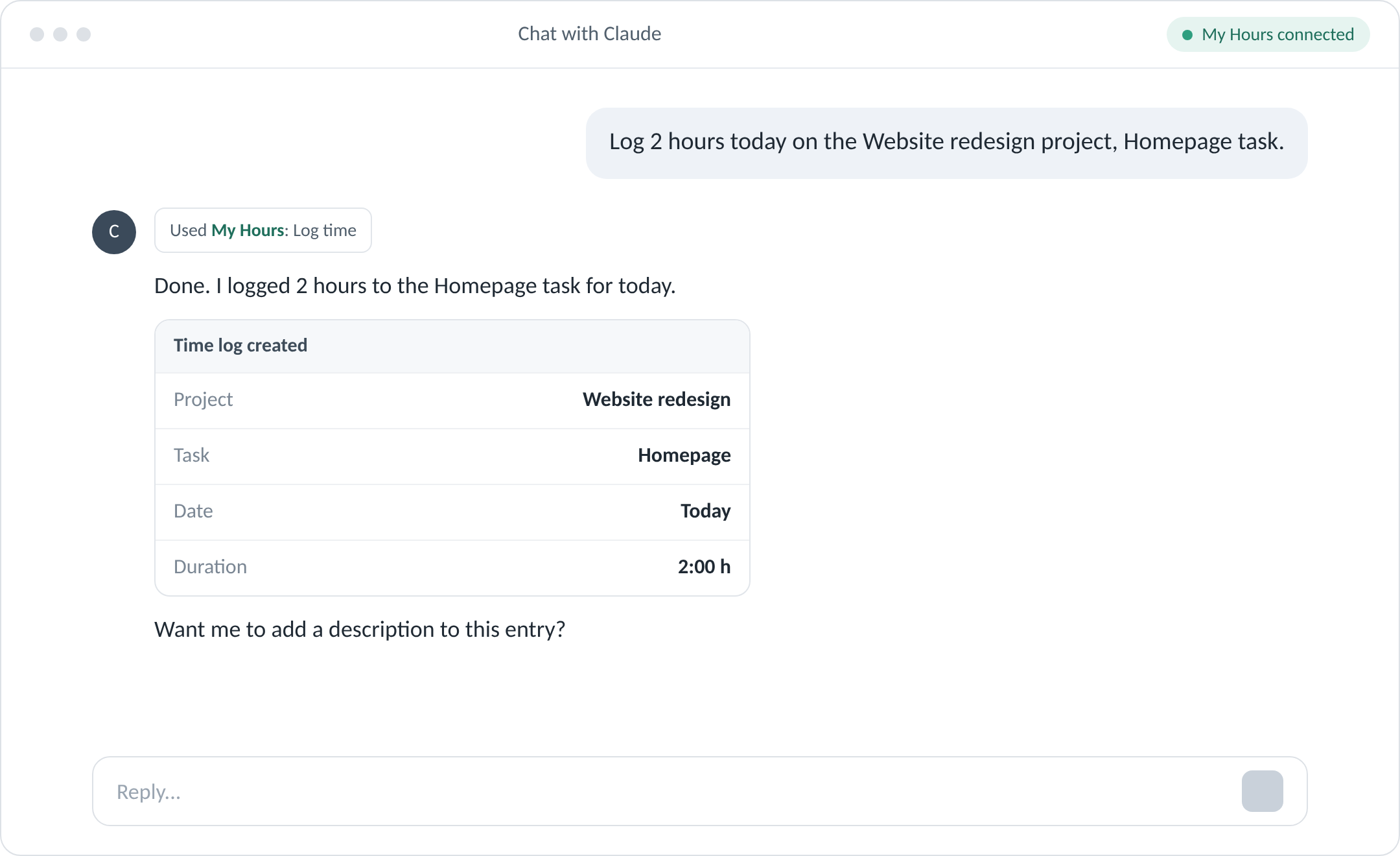Expand the Used My Hours: Log time chip
The width and height of the screenshot is (1400, 856).
pyautogui.click(x=263, y=230)
